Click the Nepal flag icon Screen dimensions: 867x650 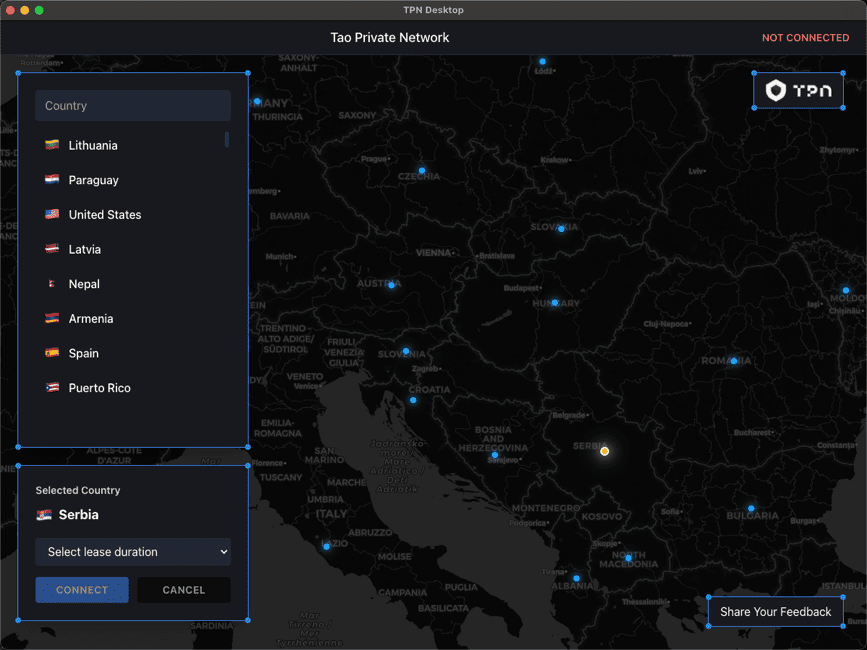pyautogui.click(x=52, y=284)
